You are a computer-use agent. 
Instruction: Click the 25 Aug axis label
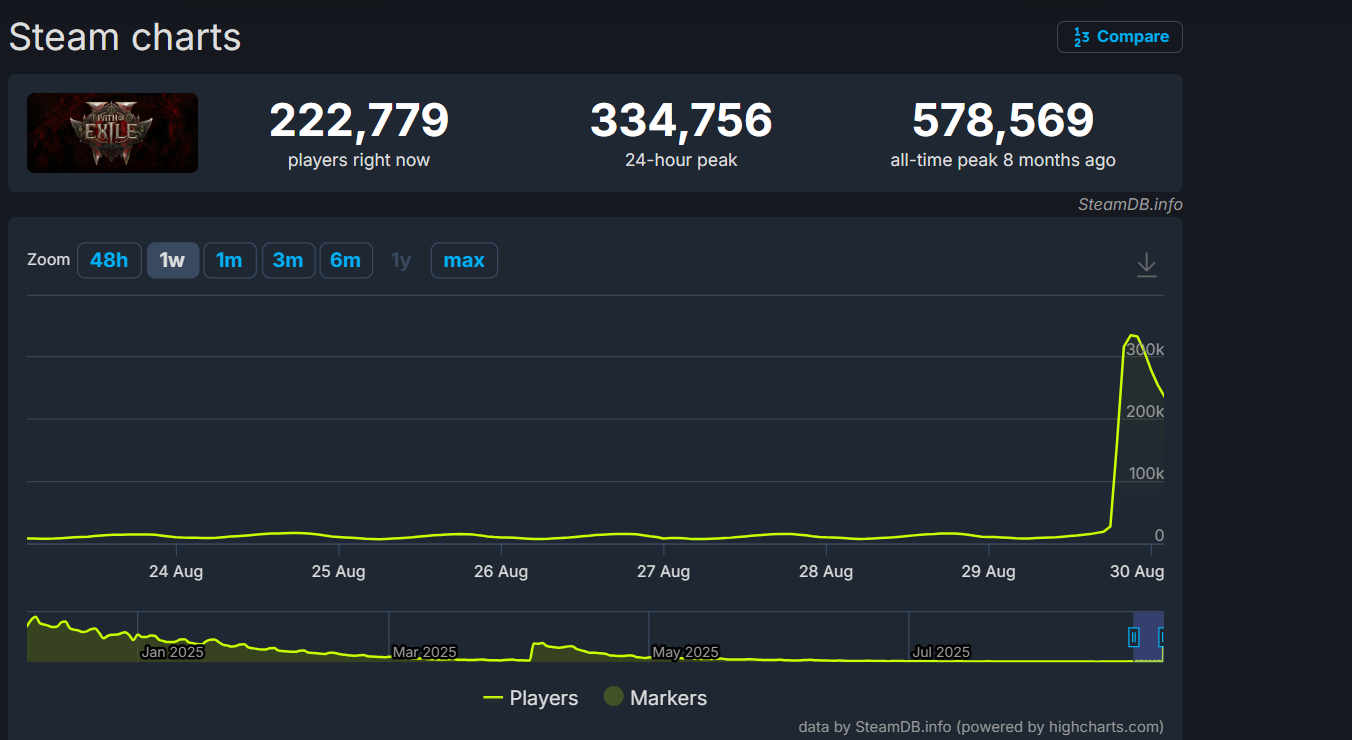(338, 572)
